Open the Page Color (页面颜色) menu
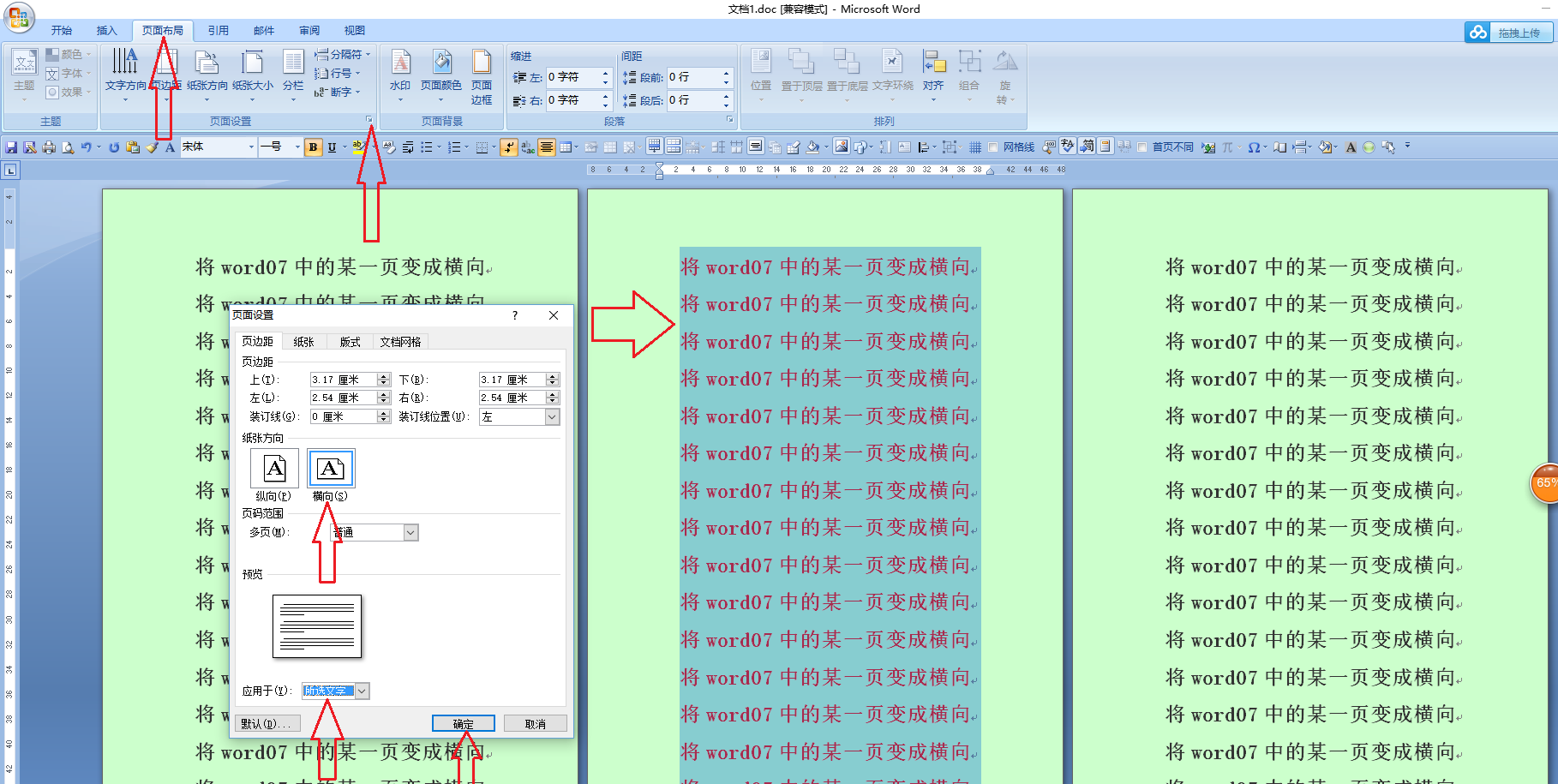Screen dimensions: 1558x784 [441, 75]
